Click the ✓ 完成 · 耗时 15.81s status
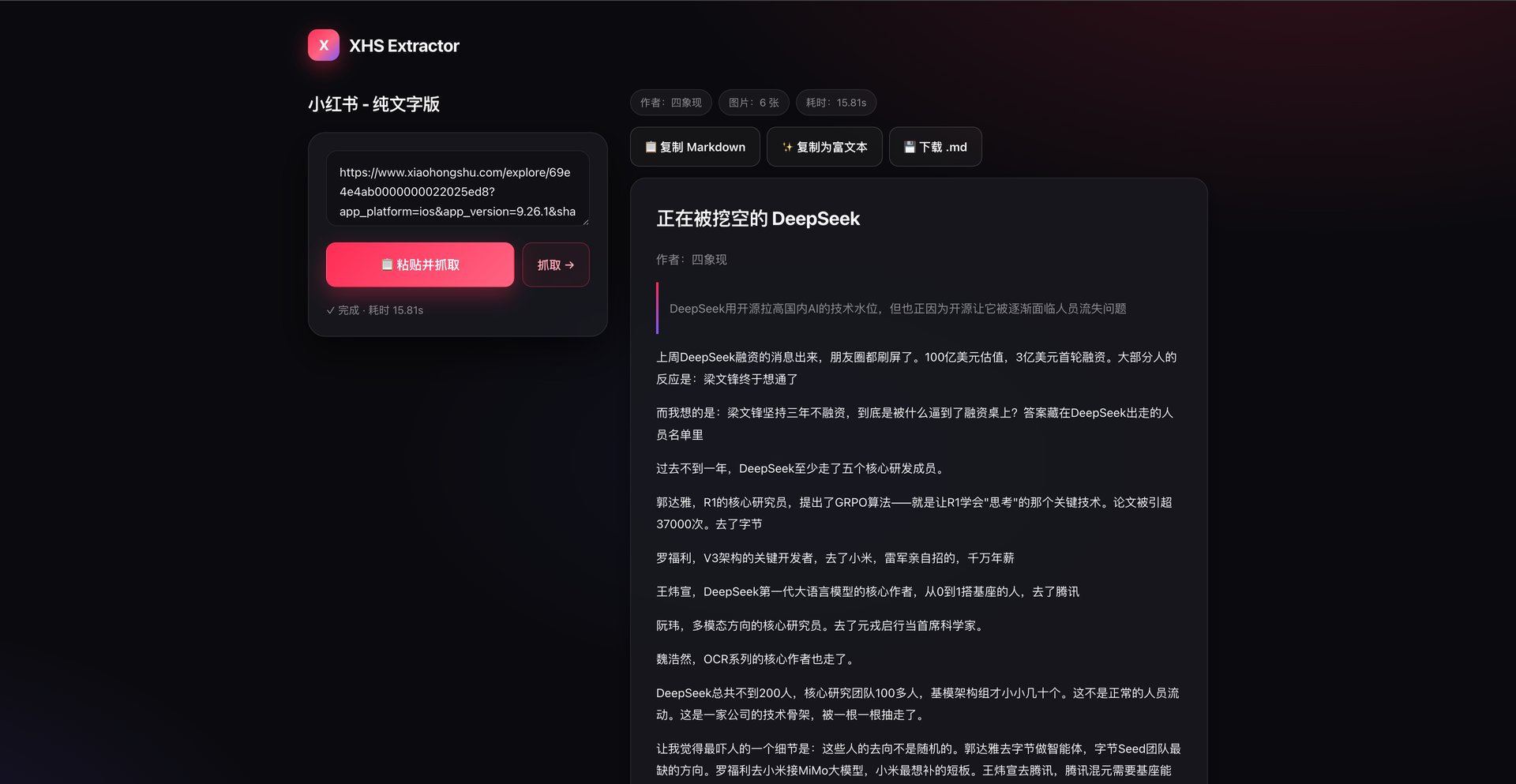The image size is (1516, 784). point(375,310)
